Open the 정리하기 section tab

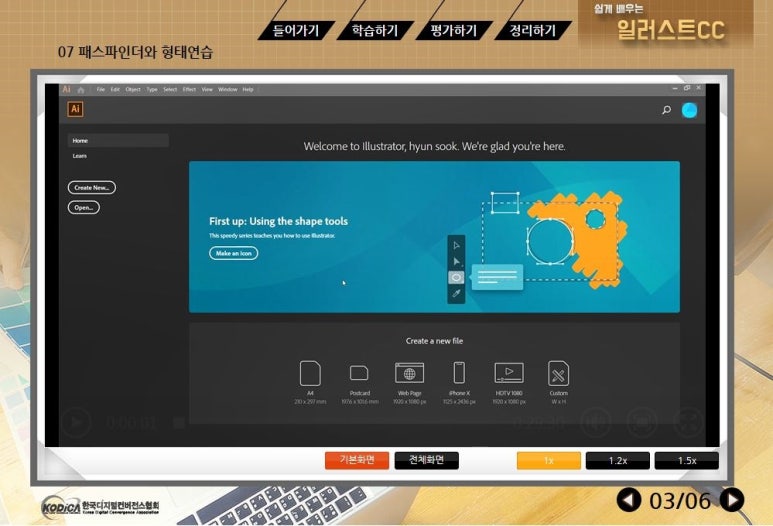[x=533, y=31]
